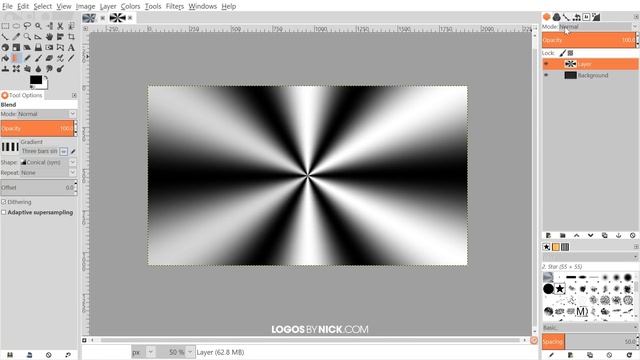Toggle gradient reverse button
Viewport: 640px width, 360px height.
tap(64, 151)
